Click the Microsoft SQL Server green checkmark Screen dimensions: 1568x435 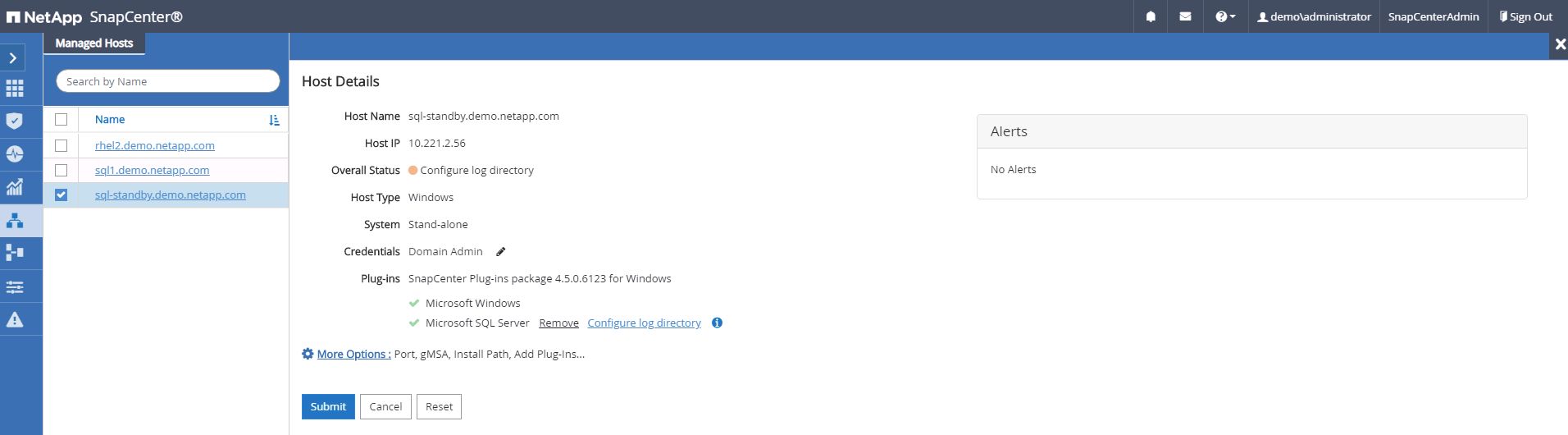coord(414,323)
